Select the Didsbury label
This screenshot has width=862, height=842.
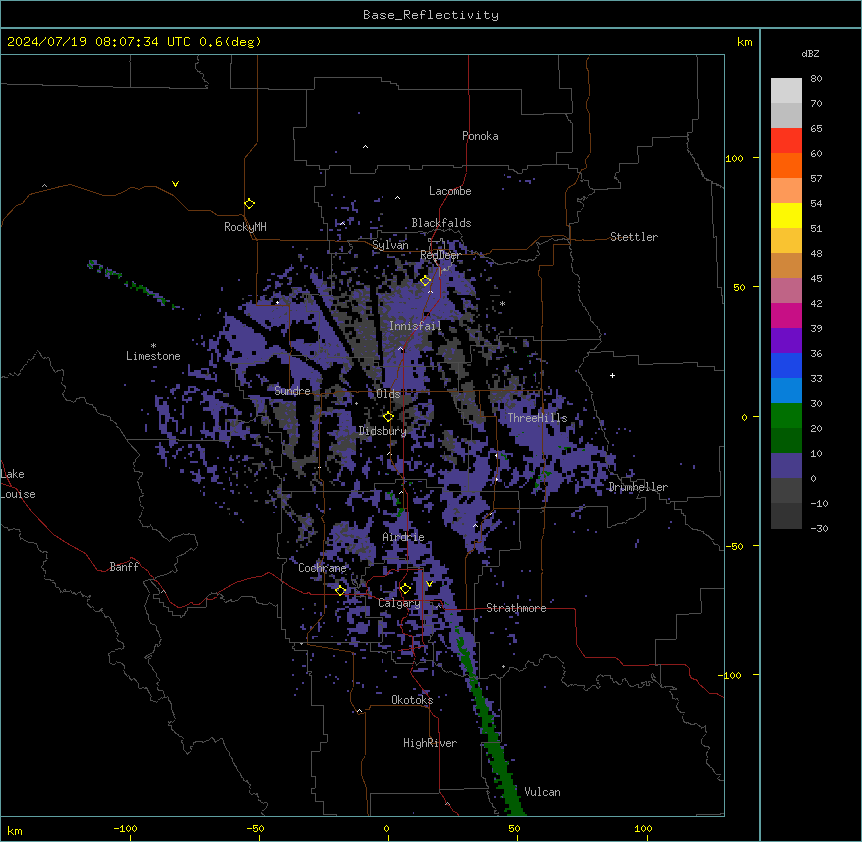(382, 431)
